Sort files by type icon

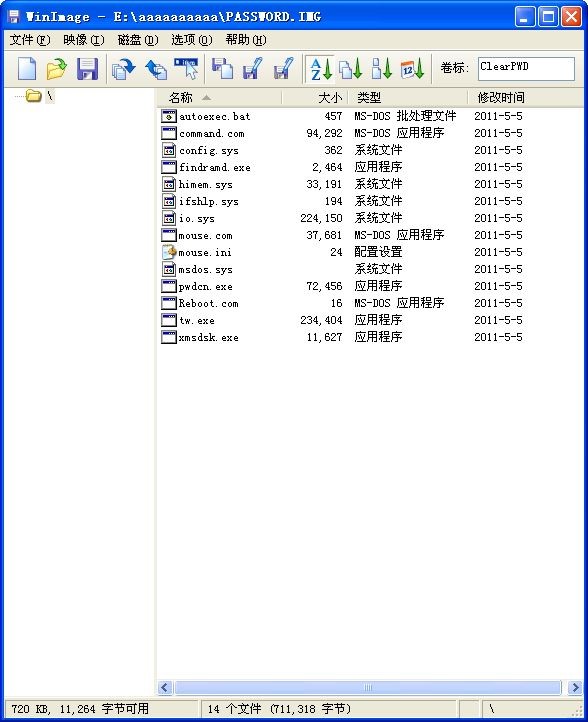click(351, 69)
